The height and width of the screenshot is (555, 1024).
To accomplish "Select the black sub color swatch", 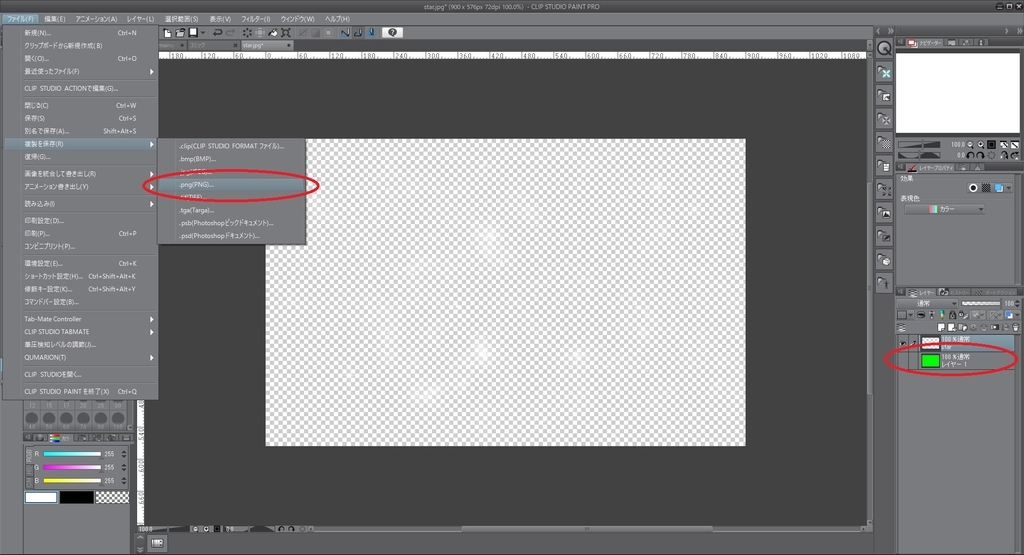I will (76, 498).
